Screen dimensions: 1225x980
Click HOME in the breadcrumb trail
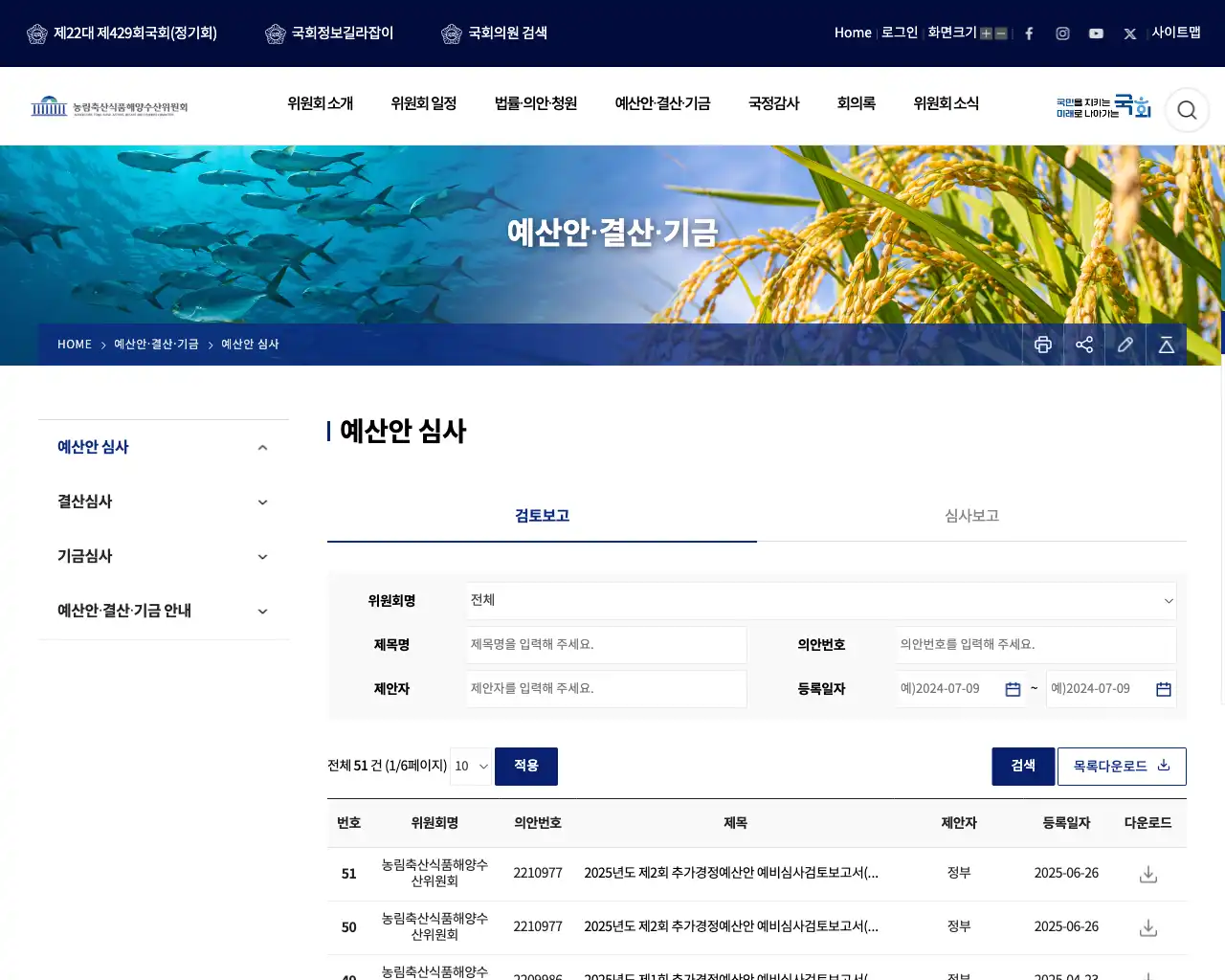pos(75,345)
